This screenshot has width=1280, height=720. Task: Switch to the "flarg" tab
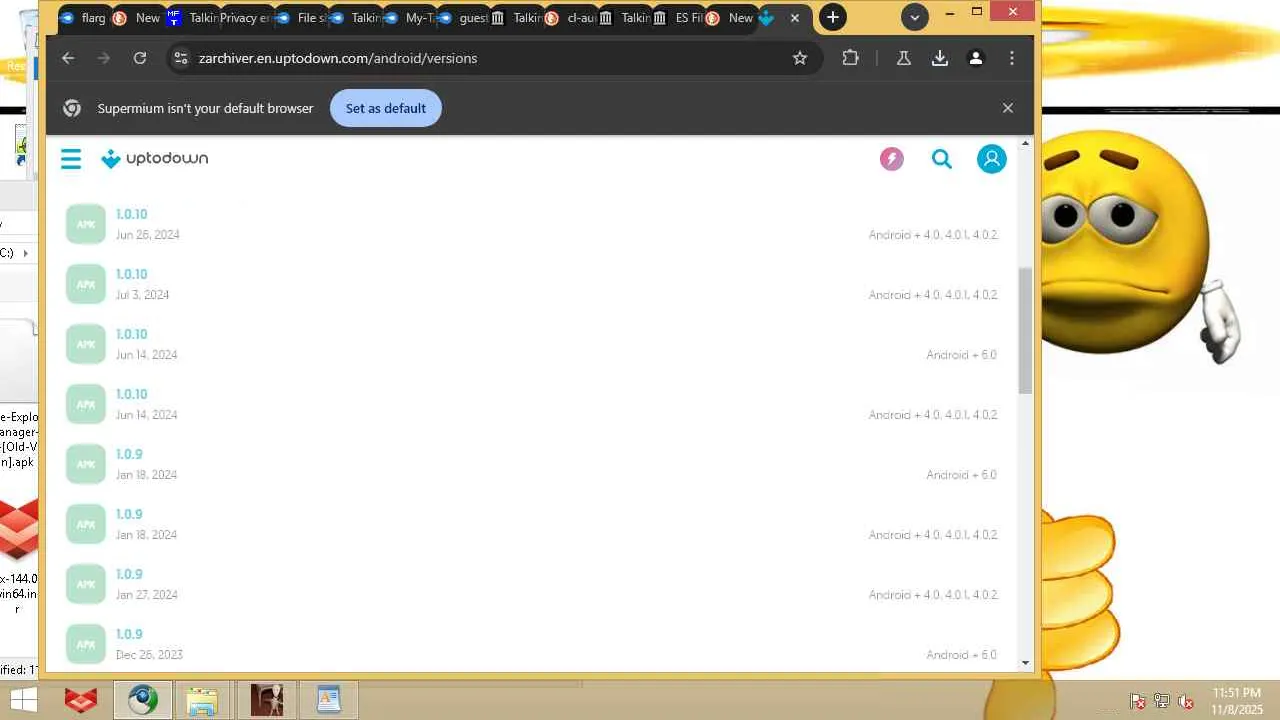(x=83, y=18)
